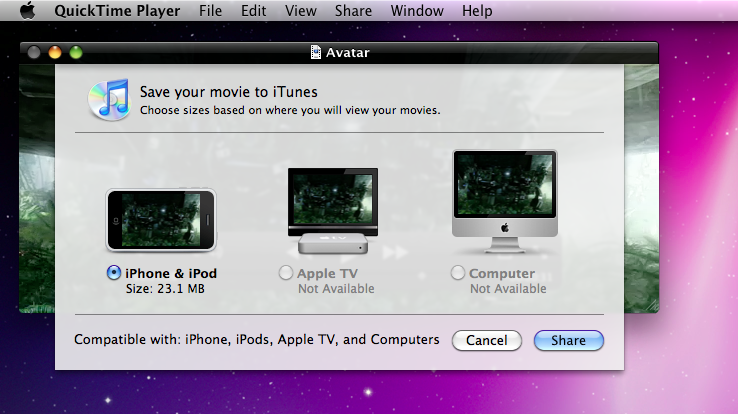Viewport: 738px width, 414px height.
Task: Click 'Not Available' under Computer
Action: coord(508,289)
